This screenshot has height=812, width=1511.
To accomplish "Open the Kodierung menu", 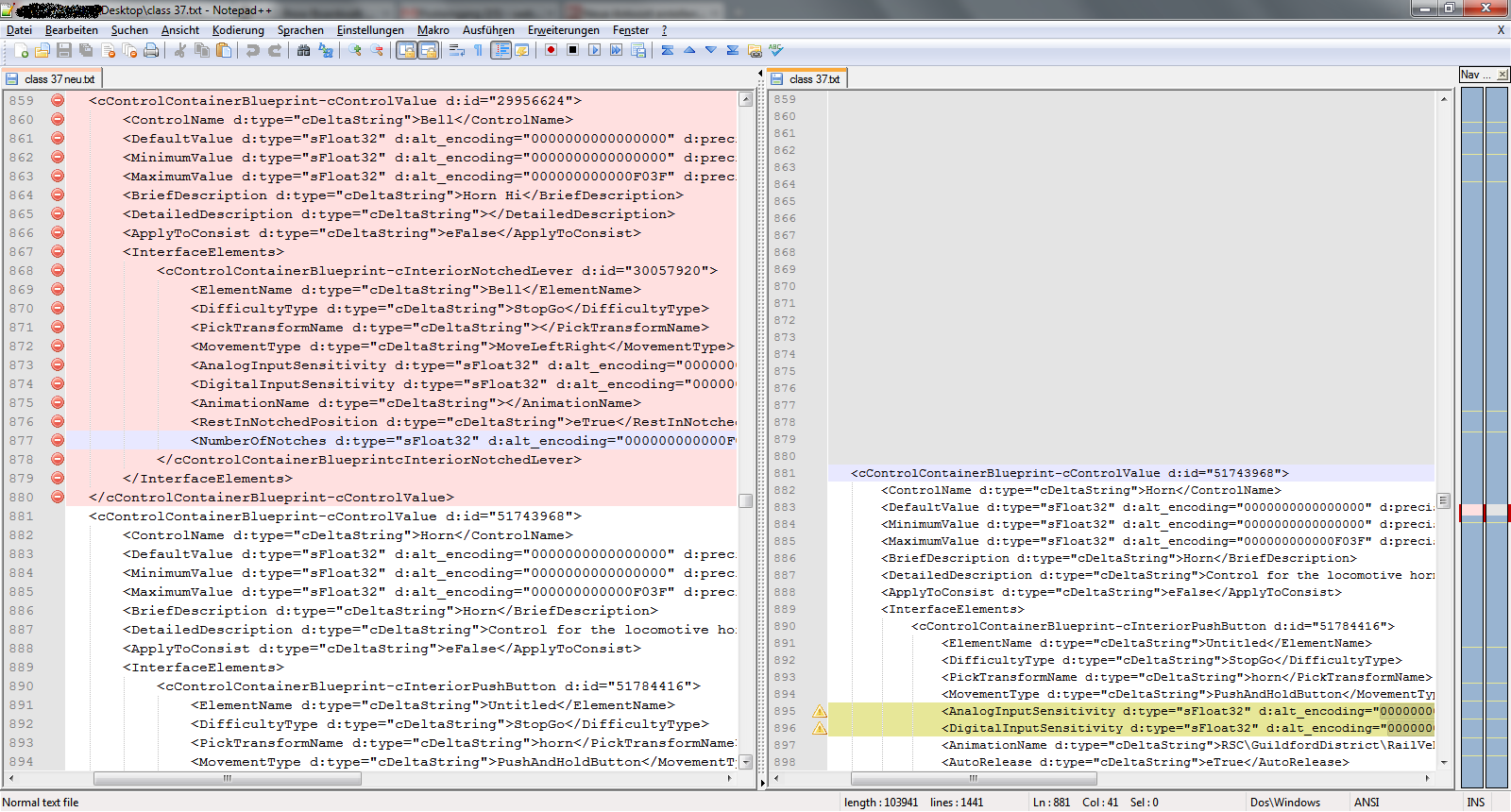I will (238, 30).
